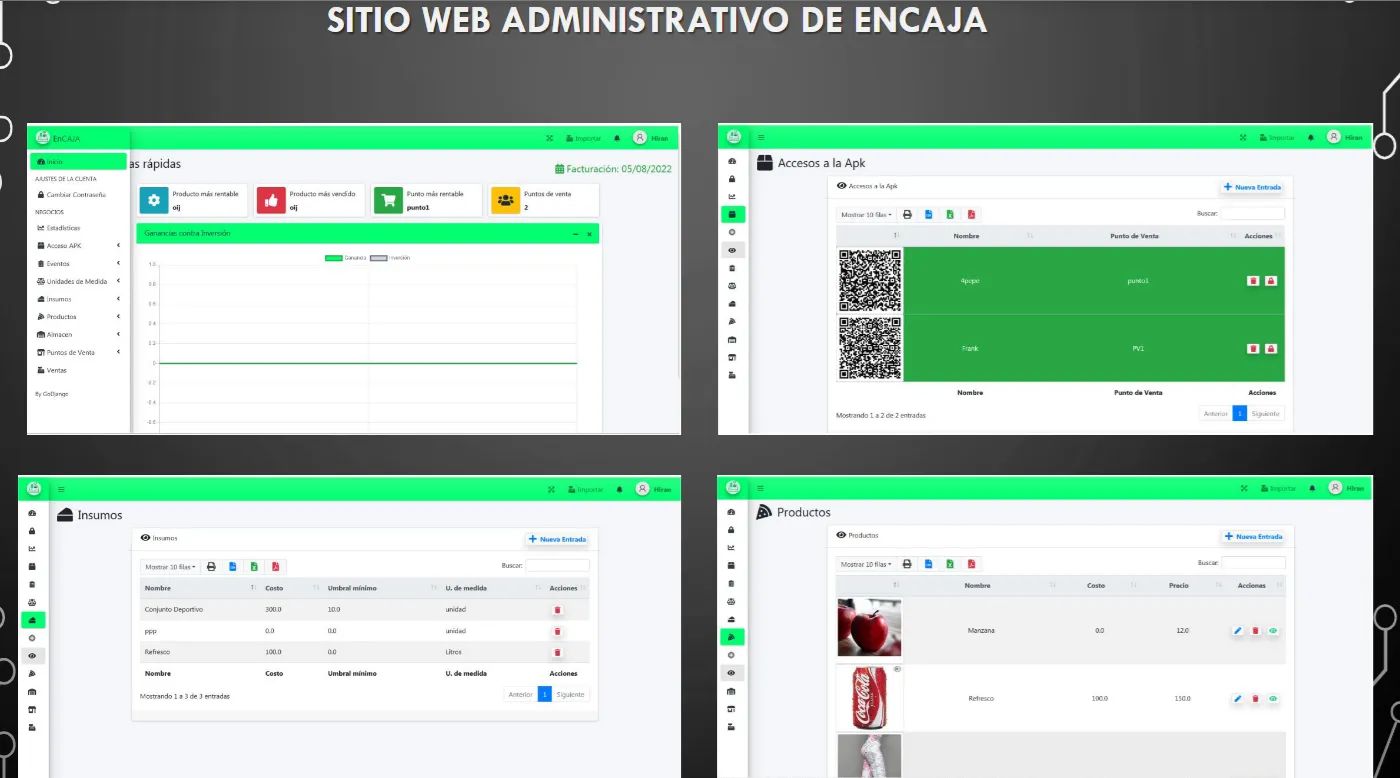Viewport: 1400px width, 778px height.
Task: Show Manzana details via the eye icon
Action: [1272, 631]
